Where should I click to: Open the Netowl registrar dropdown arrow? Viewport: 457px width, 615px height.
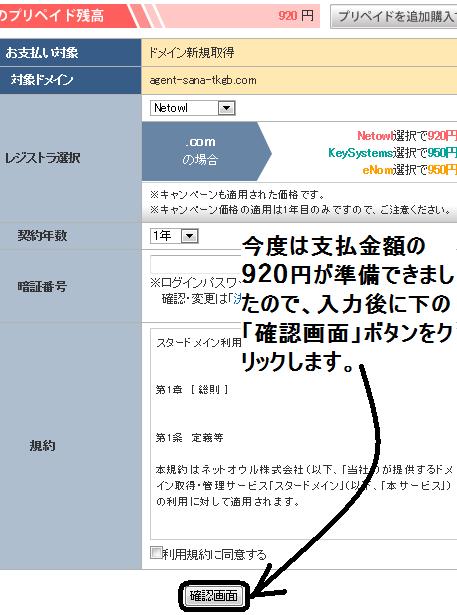[x=226, y=108]
